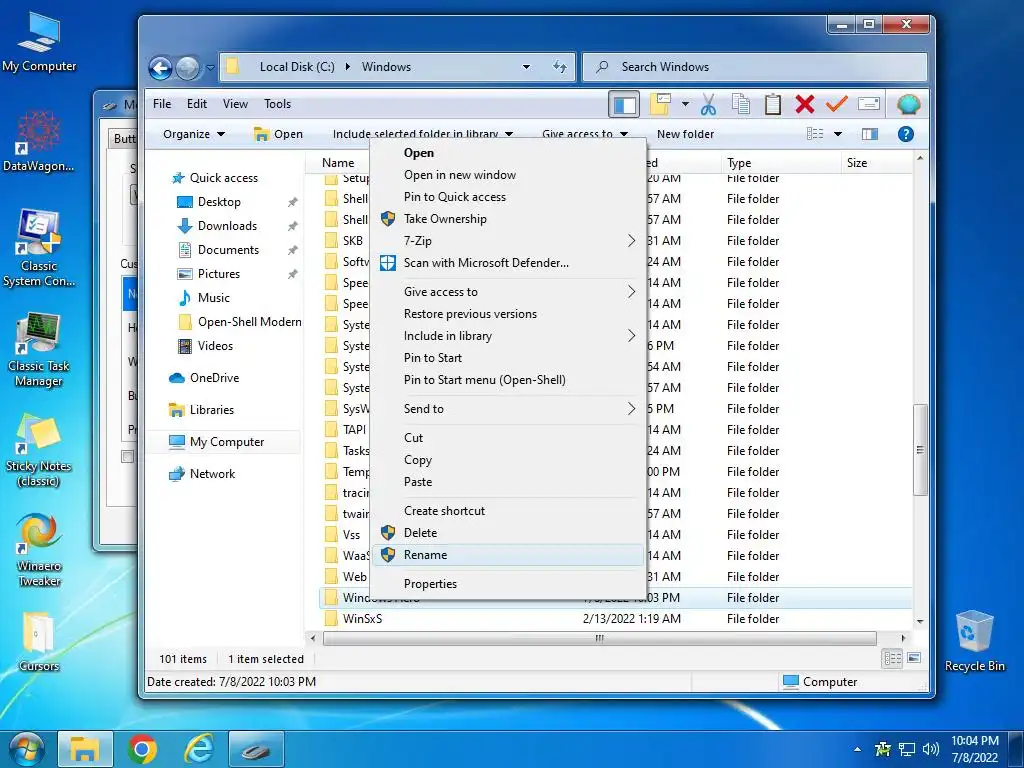Open Winaero Tweaker desktop shortcut
Image resolution: width=1024 pixels, height=768 pixels.
point(39,550)
